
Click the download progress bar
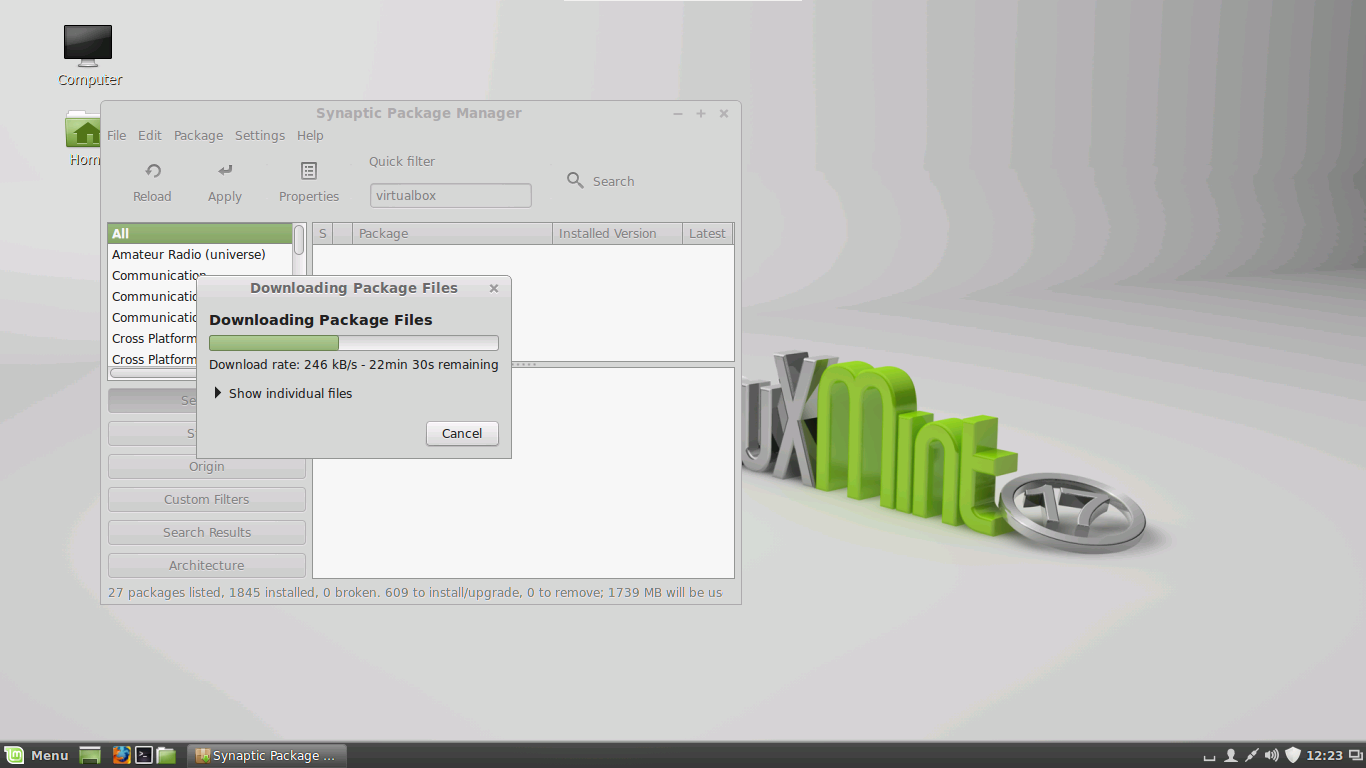pyautogui.click(x=353, y=343)
